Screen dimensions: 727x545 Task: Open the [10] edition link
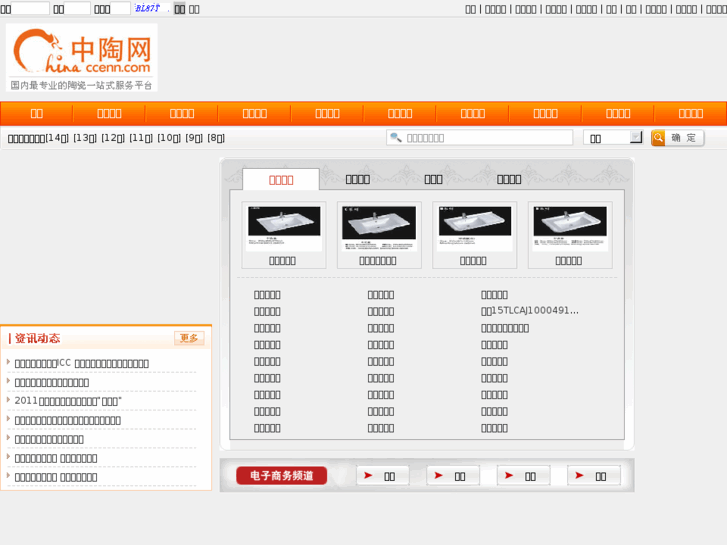(169, 138)
